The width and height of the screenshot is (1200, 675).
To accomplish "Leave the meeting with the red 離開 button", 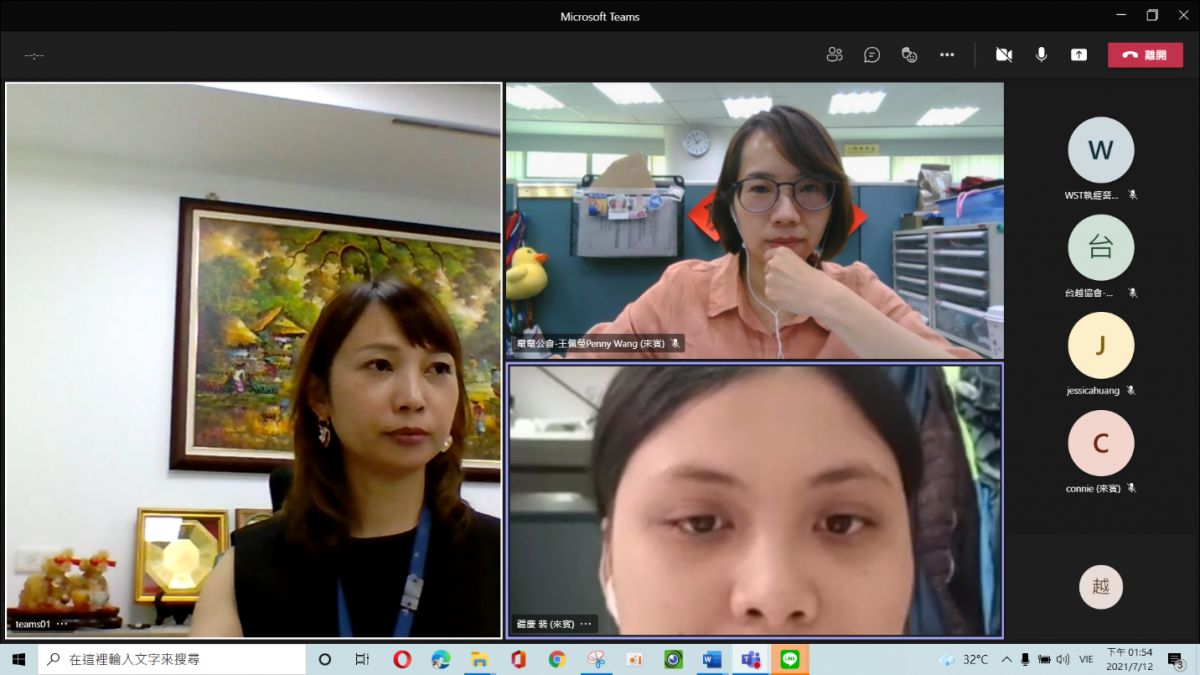I will pyautogui.click(x=1145, y=55).
